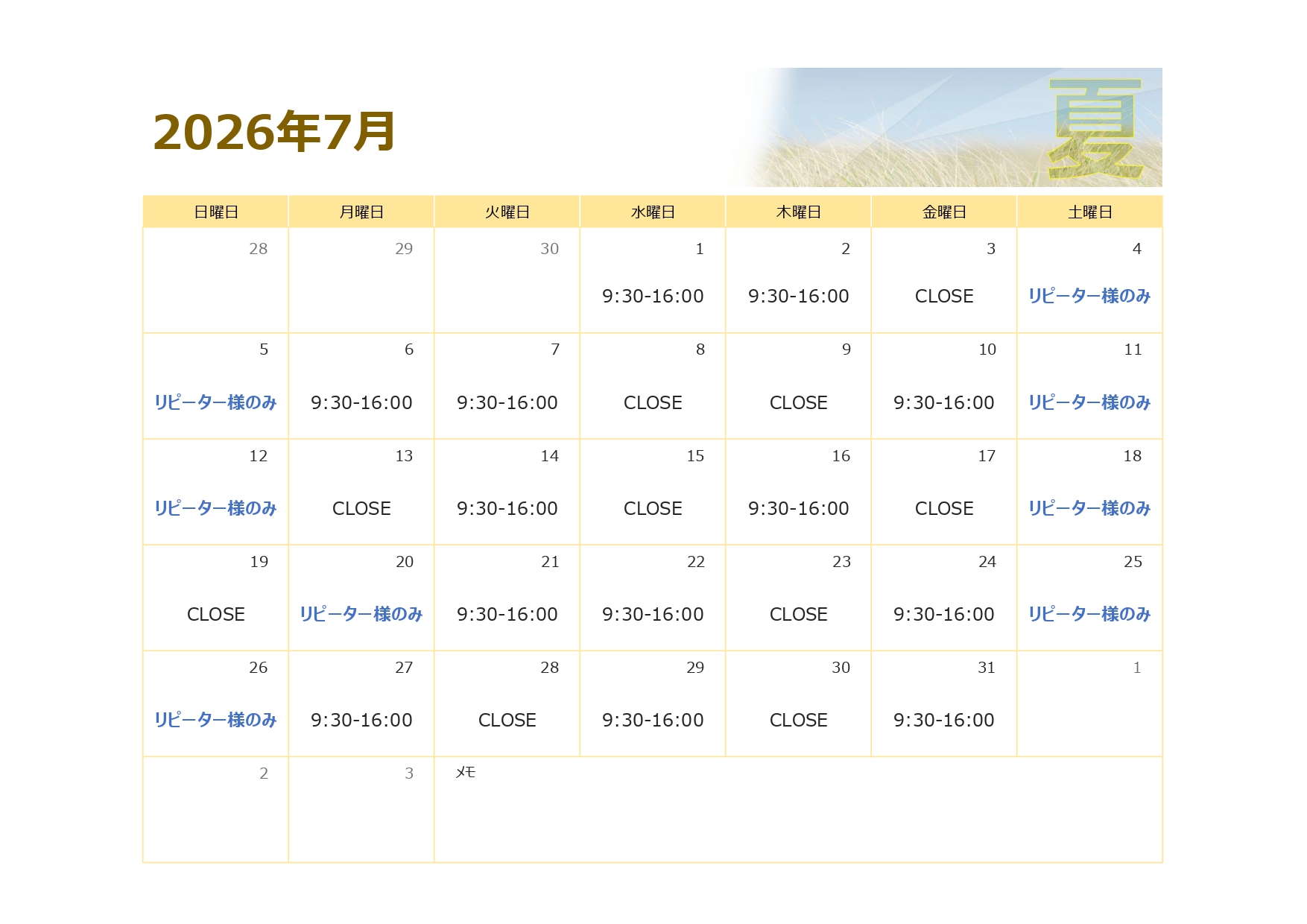The image size is (1307, 924).
Task: Select the grayed date 3 in last row
Action: point(409,773)
